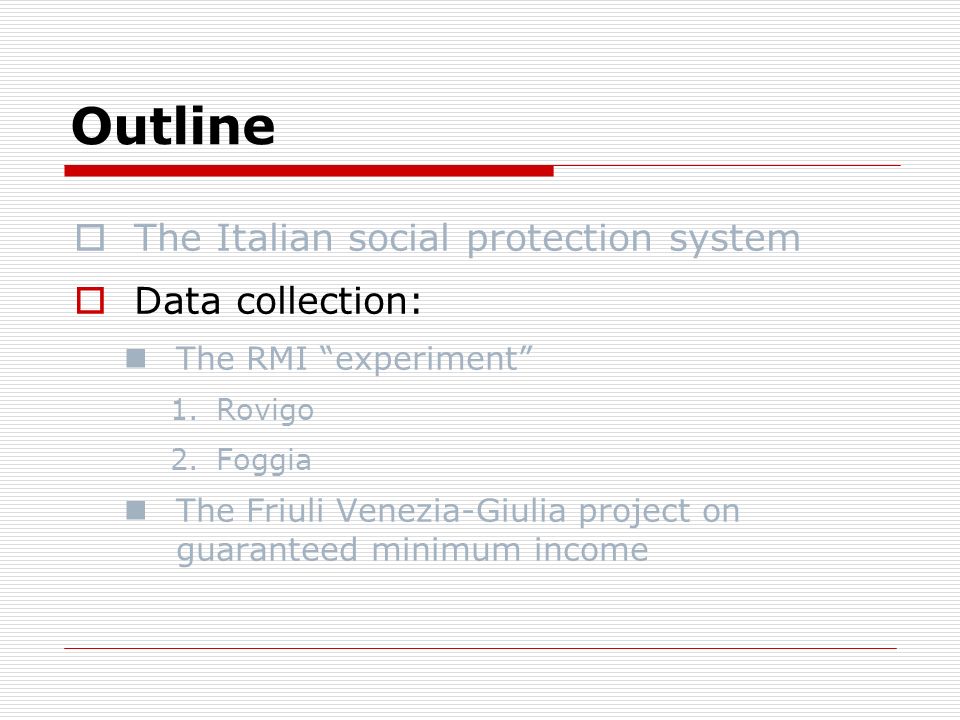Click "The RMI experiment" sub-bullet text

354,359
